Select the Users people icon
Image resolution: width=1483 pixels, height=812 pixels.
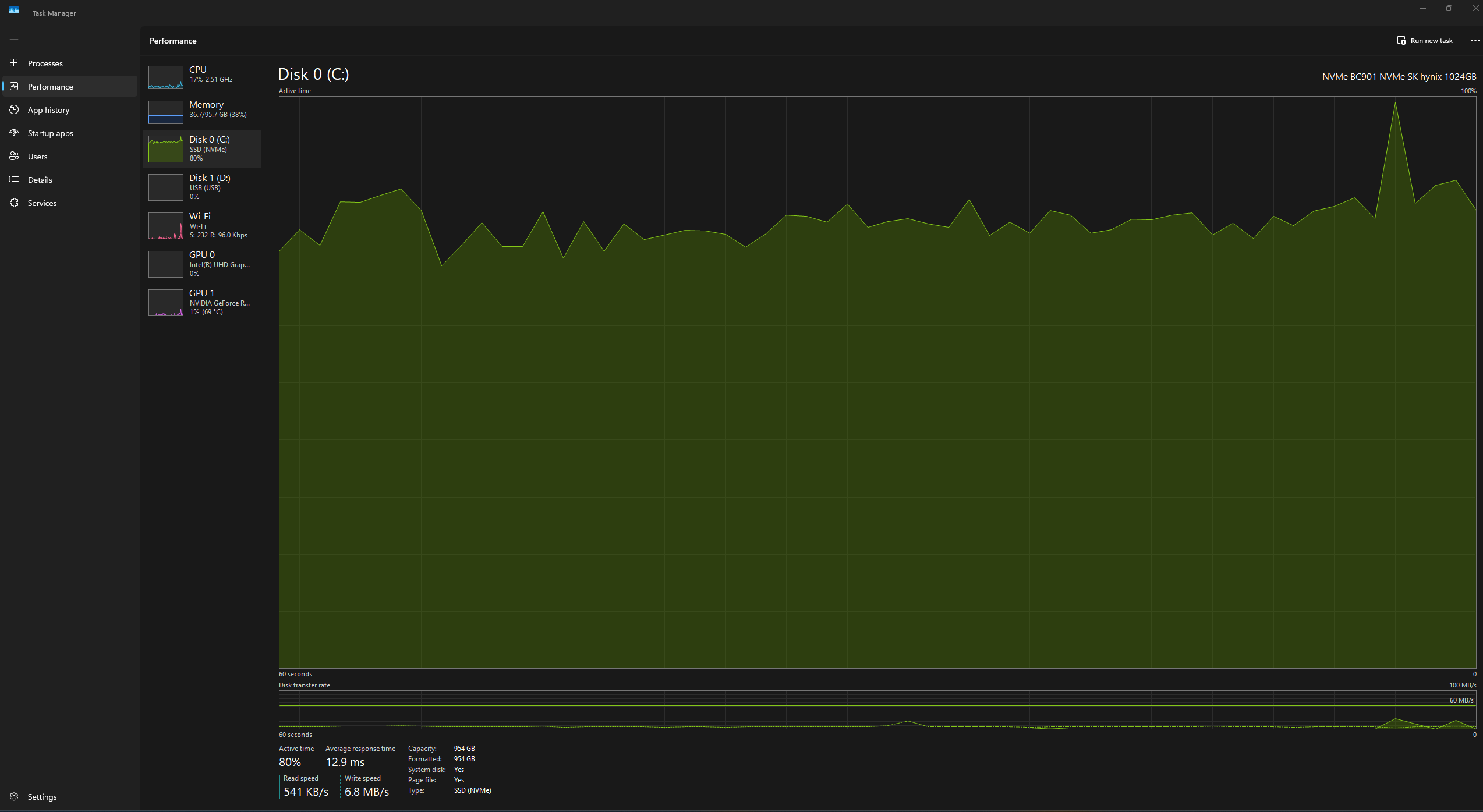(x=14, y=156)
